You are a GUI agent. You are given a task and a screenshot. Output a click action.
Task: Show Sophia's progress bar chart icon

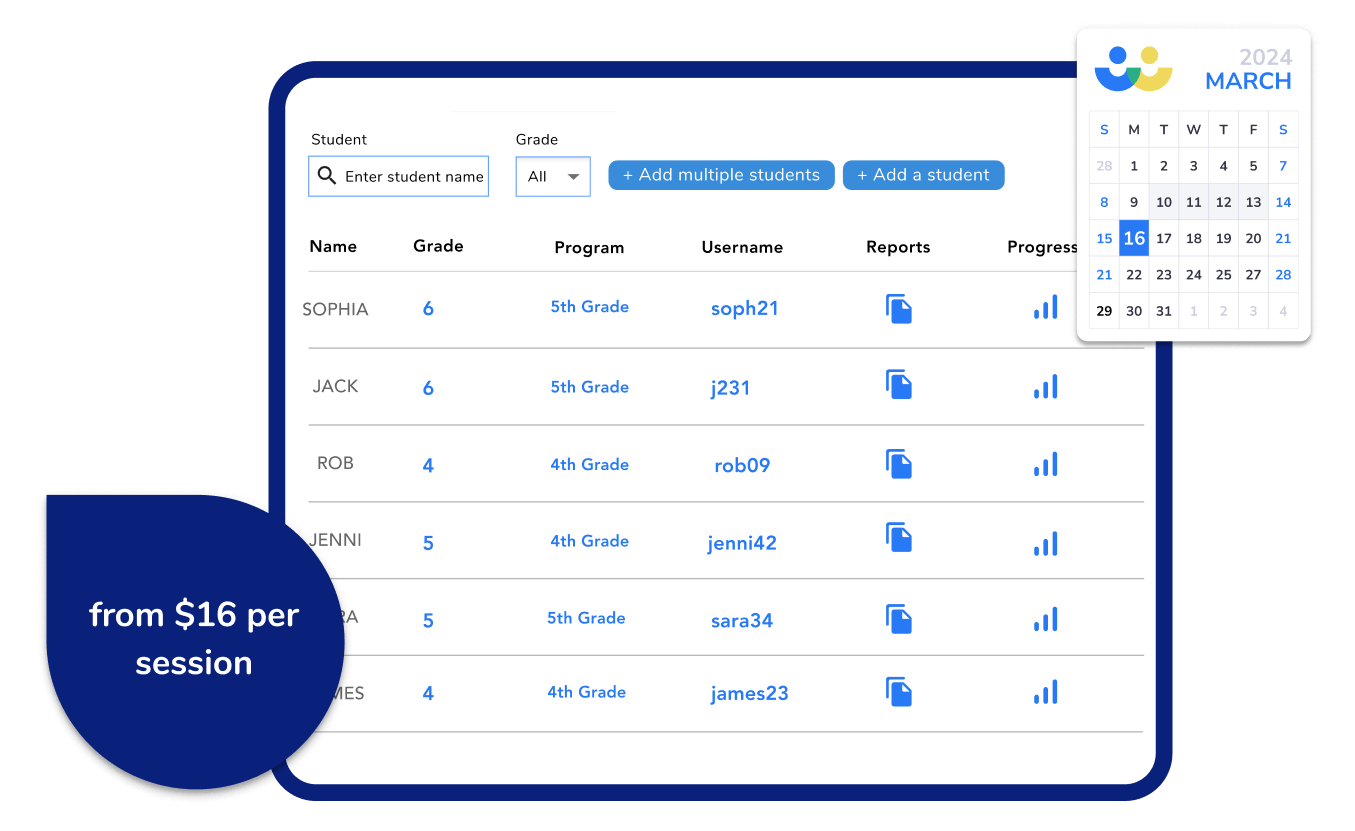(x=1045, y=308)
